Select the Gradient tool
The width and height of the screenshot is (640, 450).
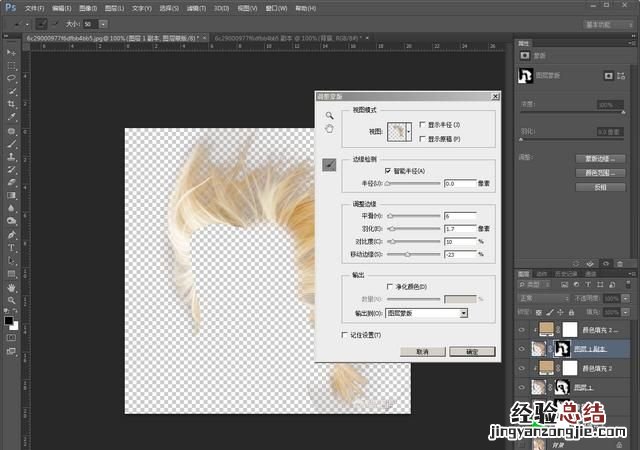pos(11,196)
